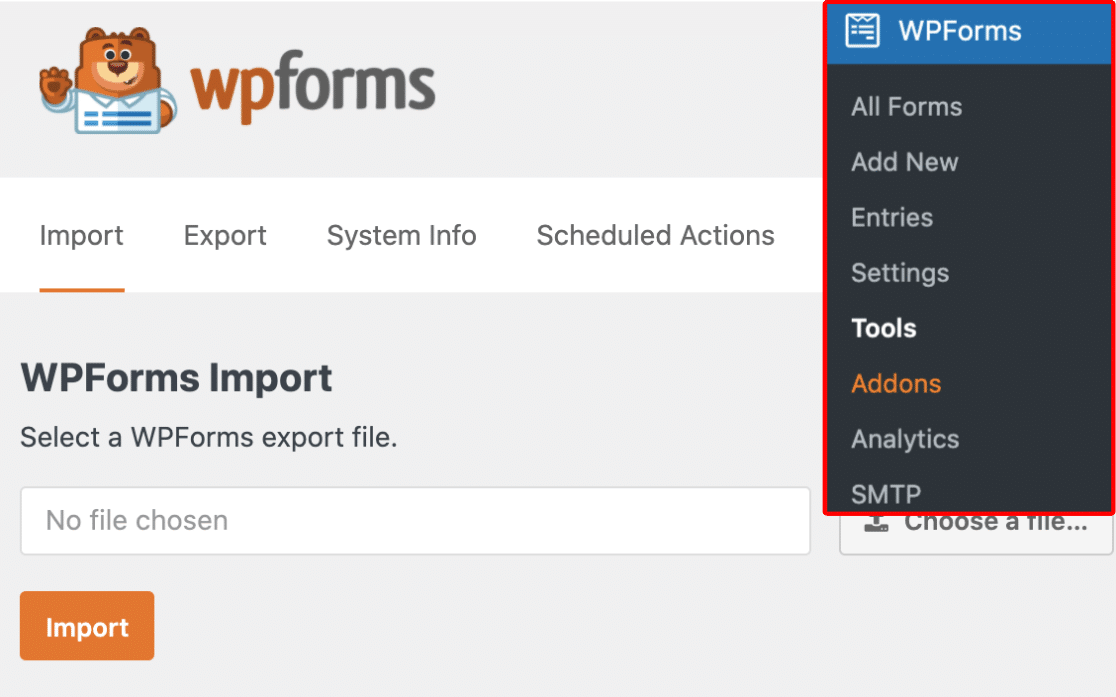
Task: Open SMTP in the WPForms menu
Action: pos(886,494)
